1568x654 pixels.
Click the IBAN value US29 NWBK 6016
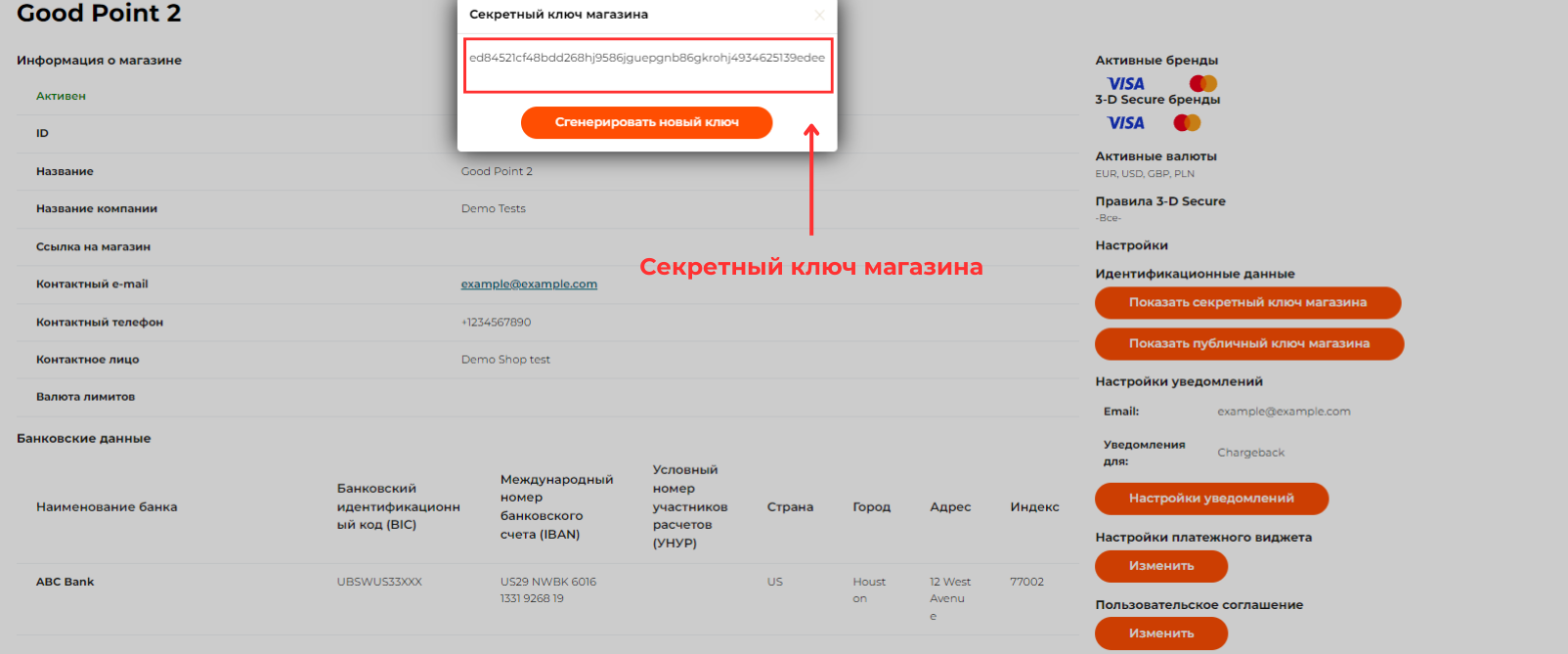547,583
